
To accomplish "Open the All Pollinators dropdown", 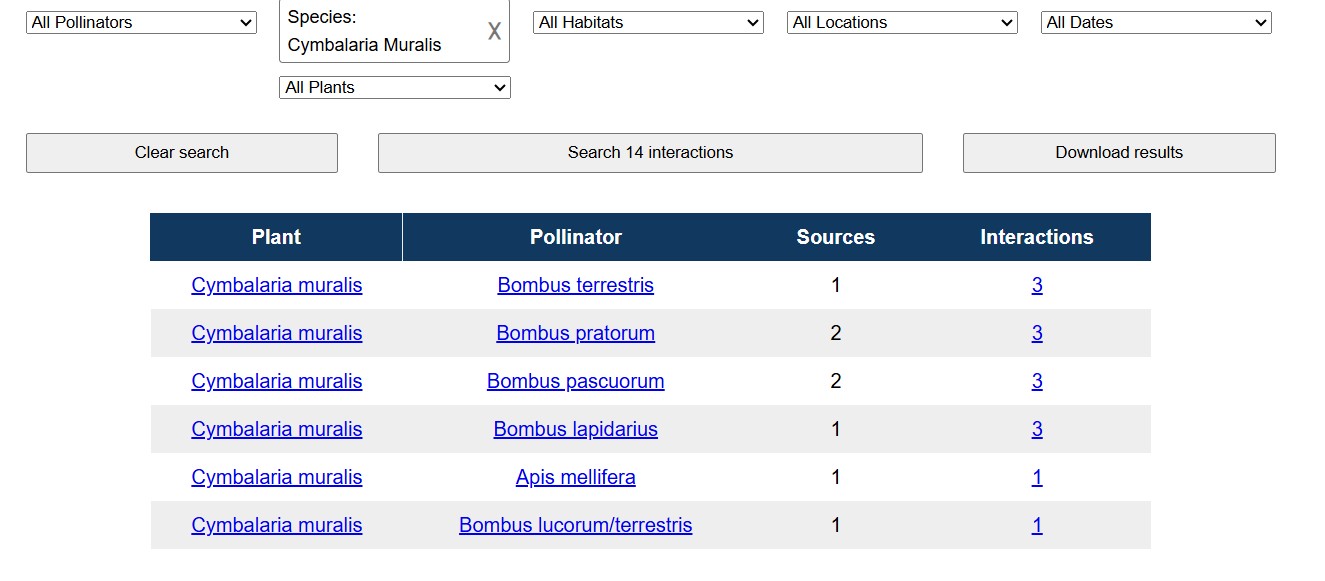I will click(x=141, y=22).
